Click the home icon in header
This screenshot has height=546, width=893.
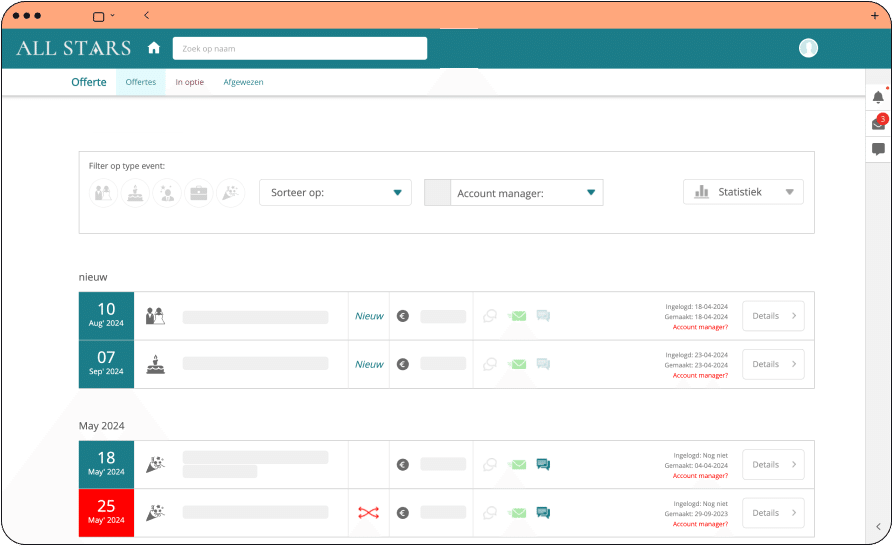154,48
